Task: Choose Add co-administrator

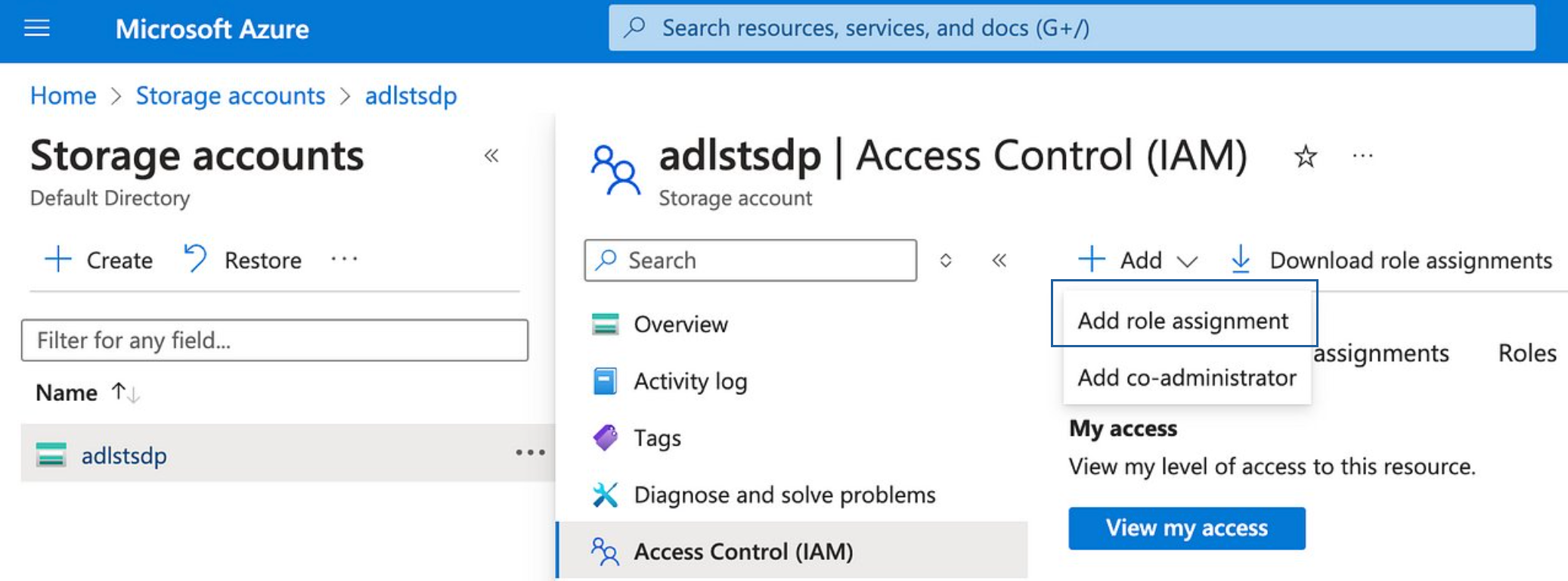Action: click(x=1187, y=377)
